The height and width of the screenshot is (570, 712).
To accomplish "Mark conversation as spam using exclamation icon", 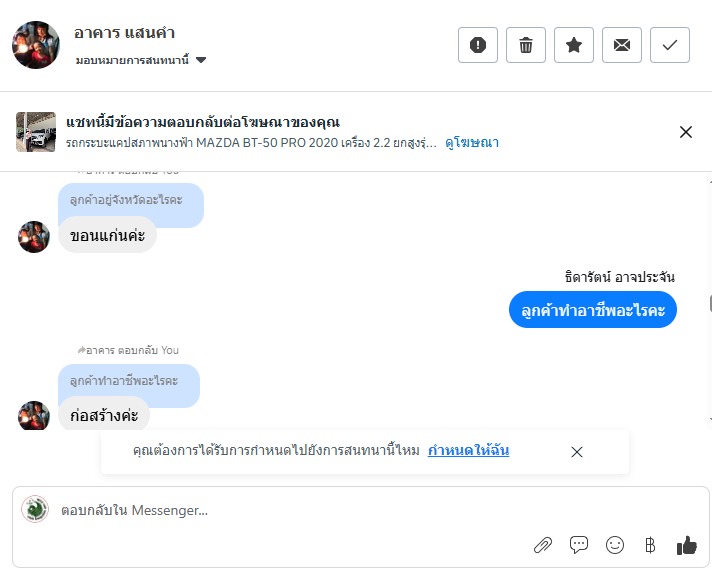I will (478, 45).
